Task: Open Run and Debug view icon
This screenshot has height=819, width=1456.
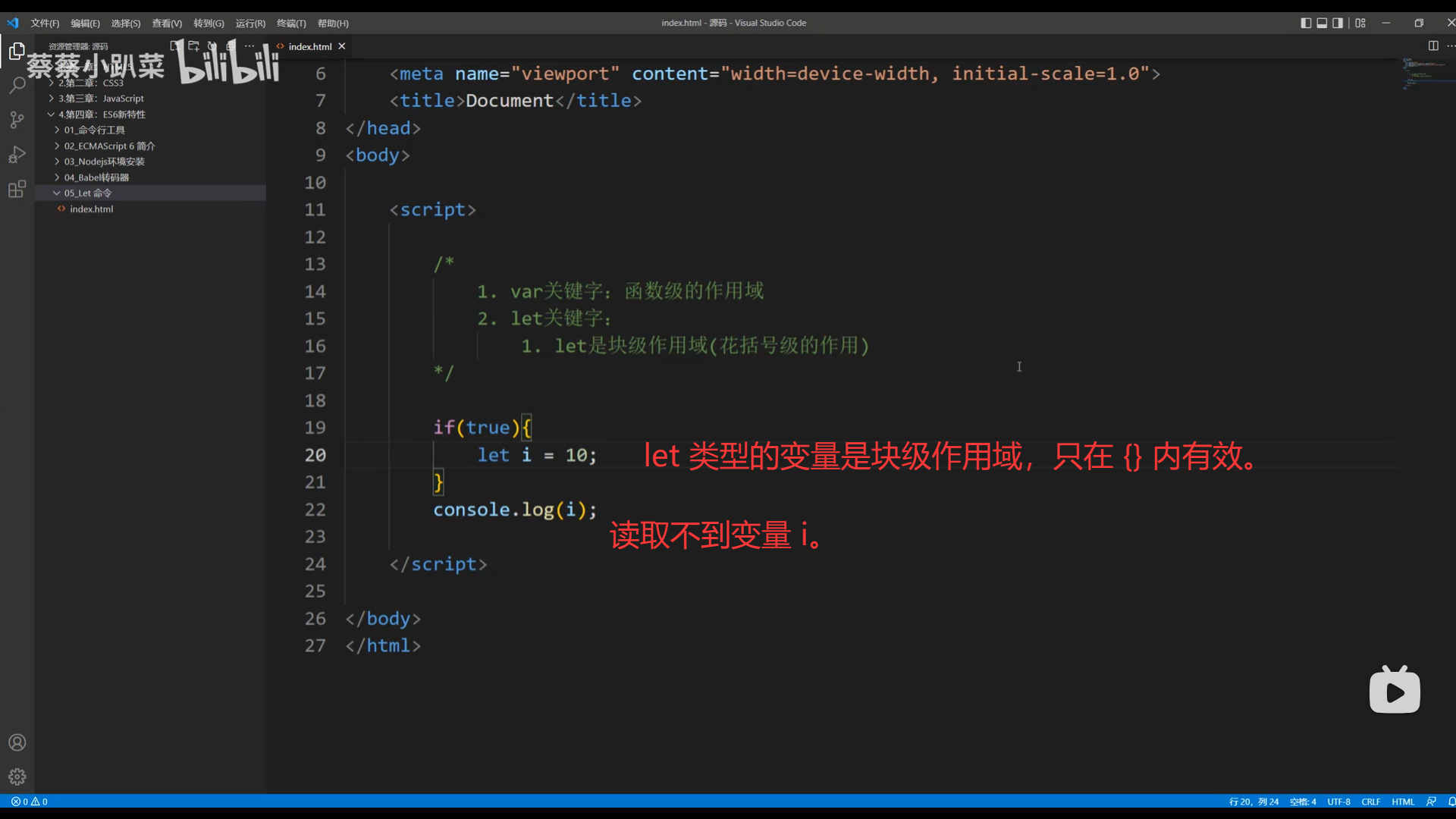Action: click(17, 155)
